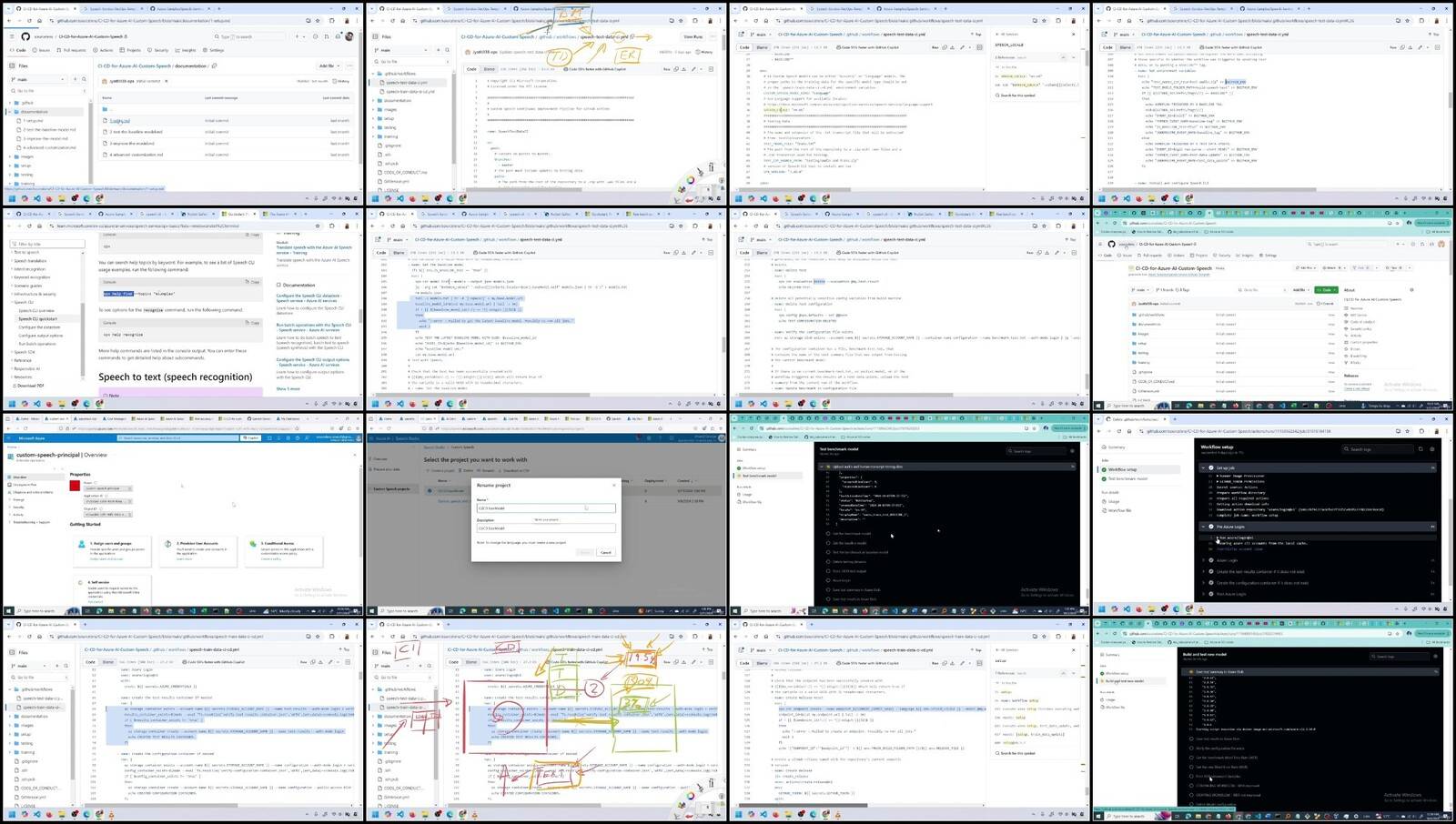
Task: Click View Runs on annotated speech-test-data-ci.yml page
Action: click(693, 37)
